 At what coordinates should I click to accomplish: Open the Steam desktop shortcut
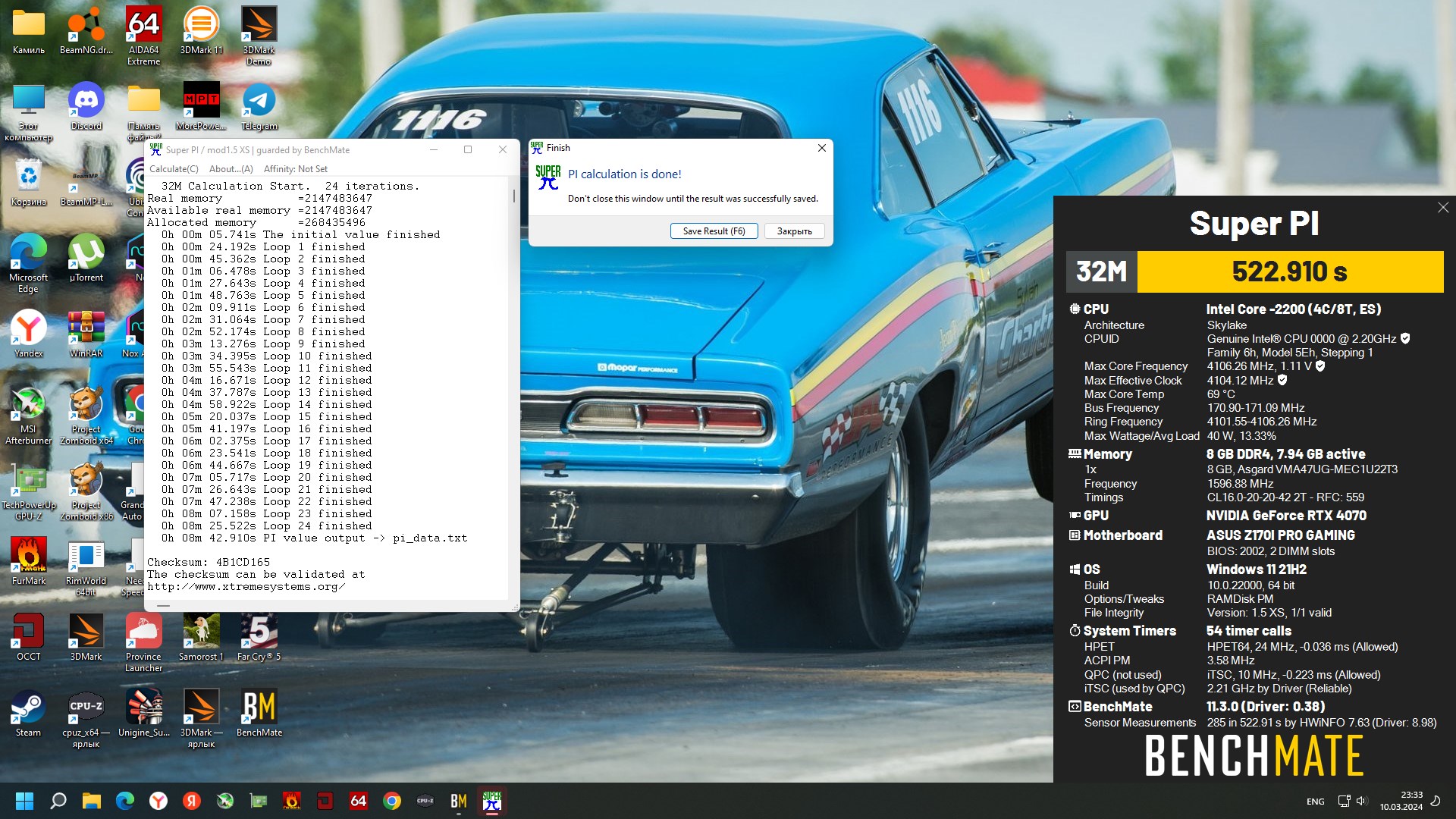click(x=29, y=713)
